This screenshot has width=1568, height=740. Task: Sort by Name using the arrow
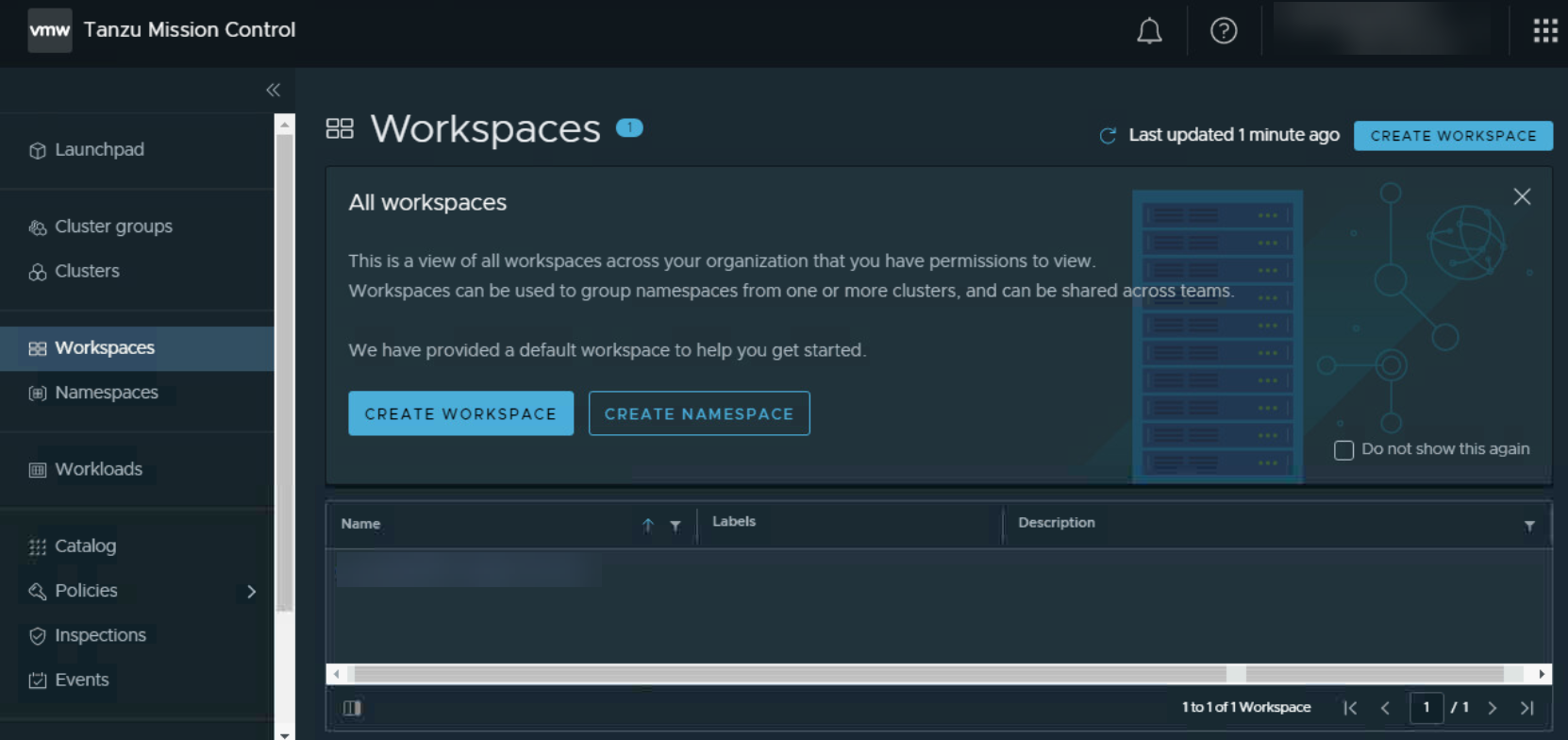tap(648, 526)
